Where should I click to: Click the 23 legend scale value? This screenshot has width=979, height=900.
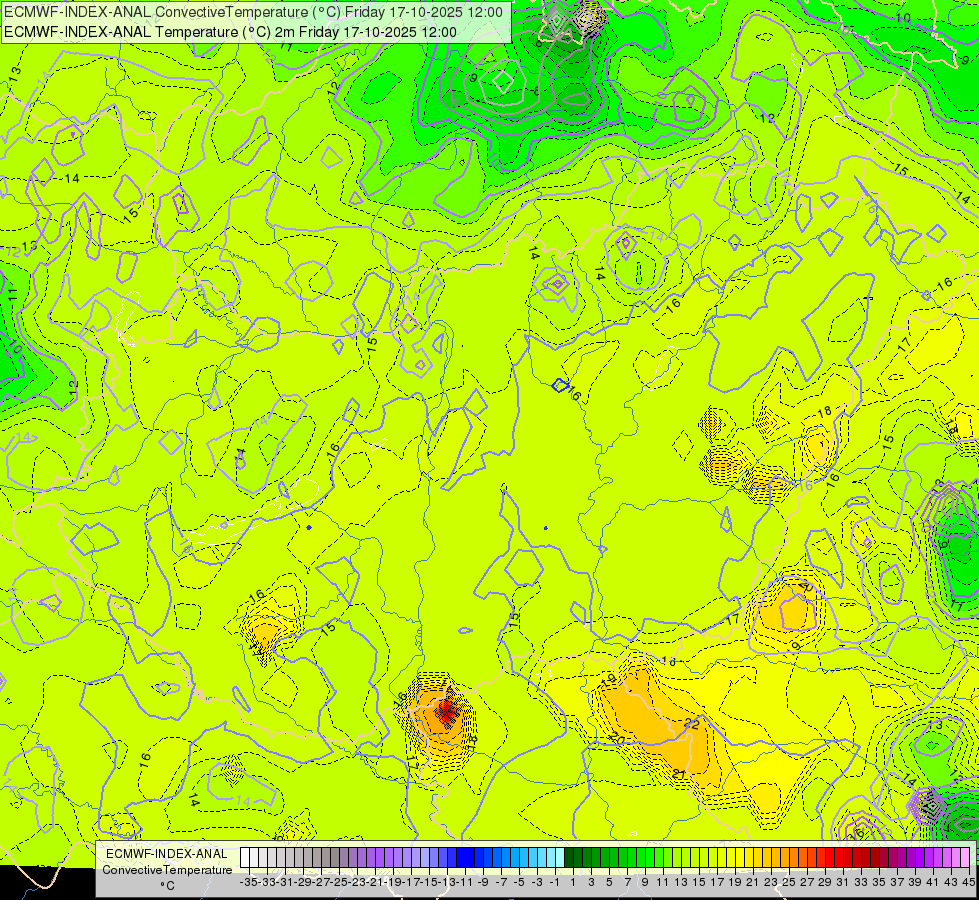(x=770, y=882)
